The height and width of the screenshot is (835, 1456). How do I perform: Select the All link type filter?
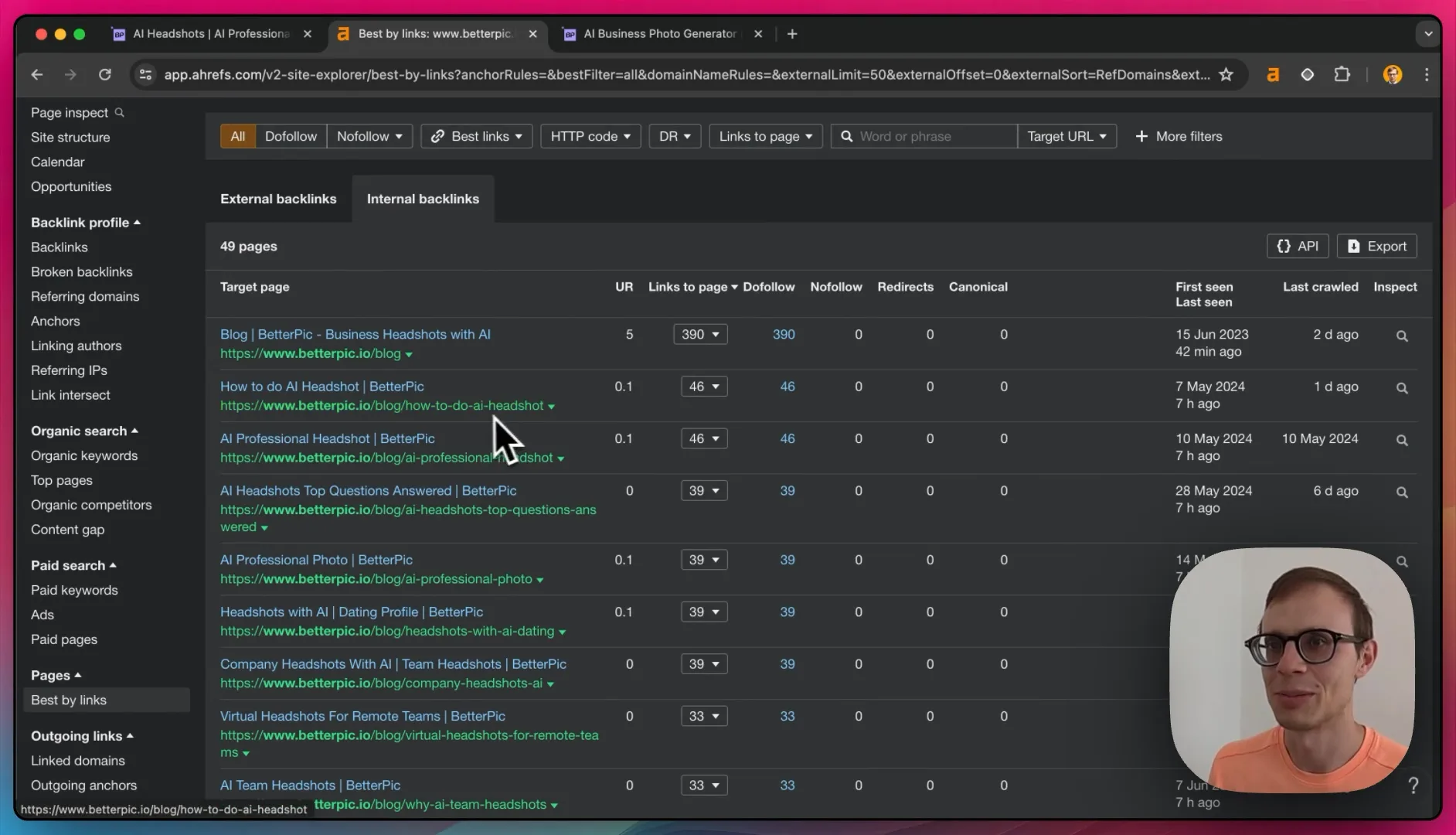238,136
